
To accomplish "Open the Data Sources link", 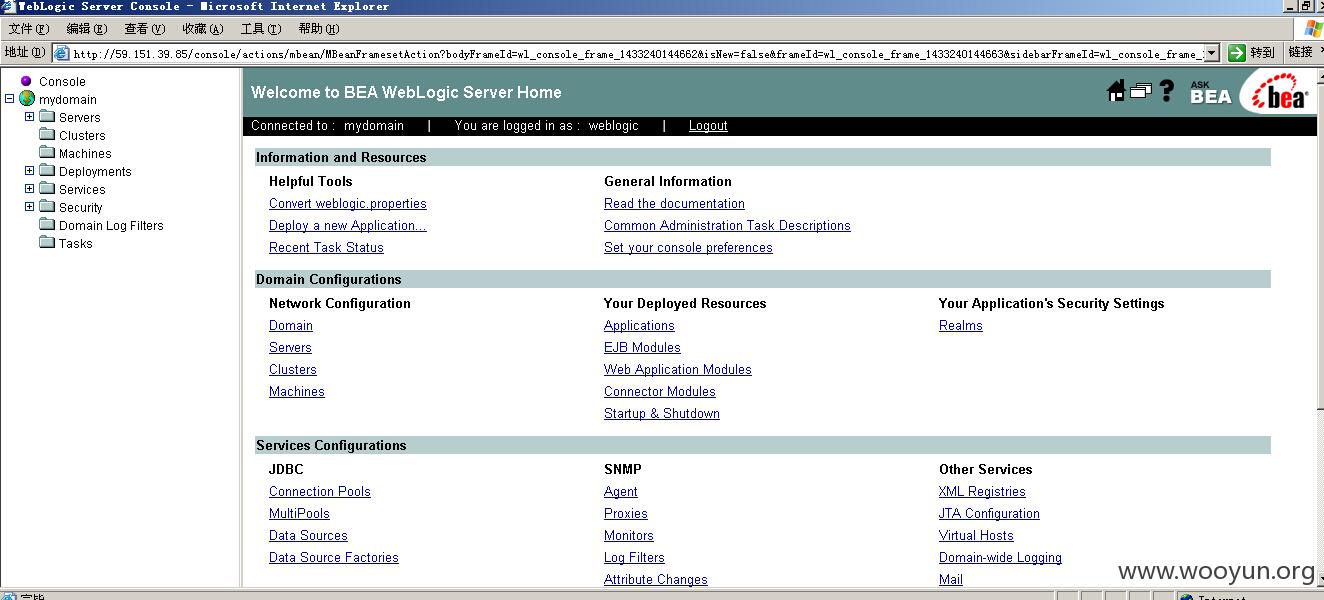I will point(308,536).
